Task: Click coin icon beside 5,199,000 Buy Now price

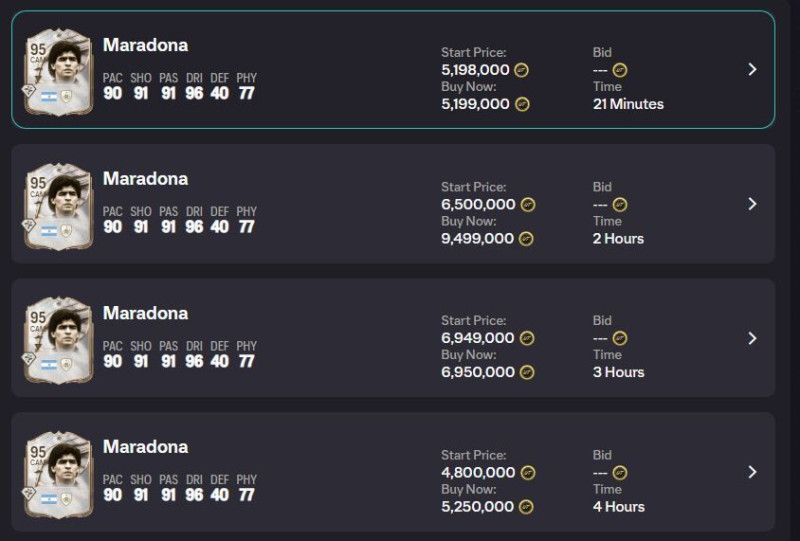Action: pos(522,104)
